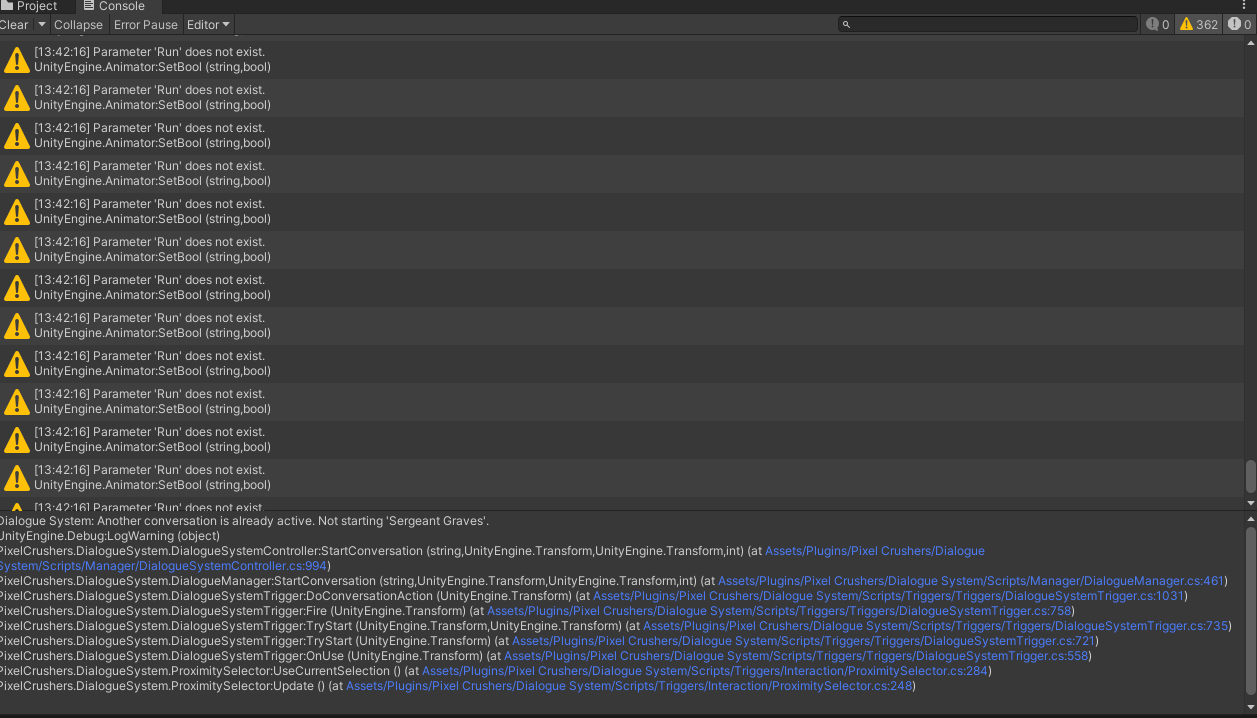This screenshot has height=718, width=1257.
Task: Toggle Error Pause
Action: (146, 24)
